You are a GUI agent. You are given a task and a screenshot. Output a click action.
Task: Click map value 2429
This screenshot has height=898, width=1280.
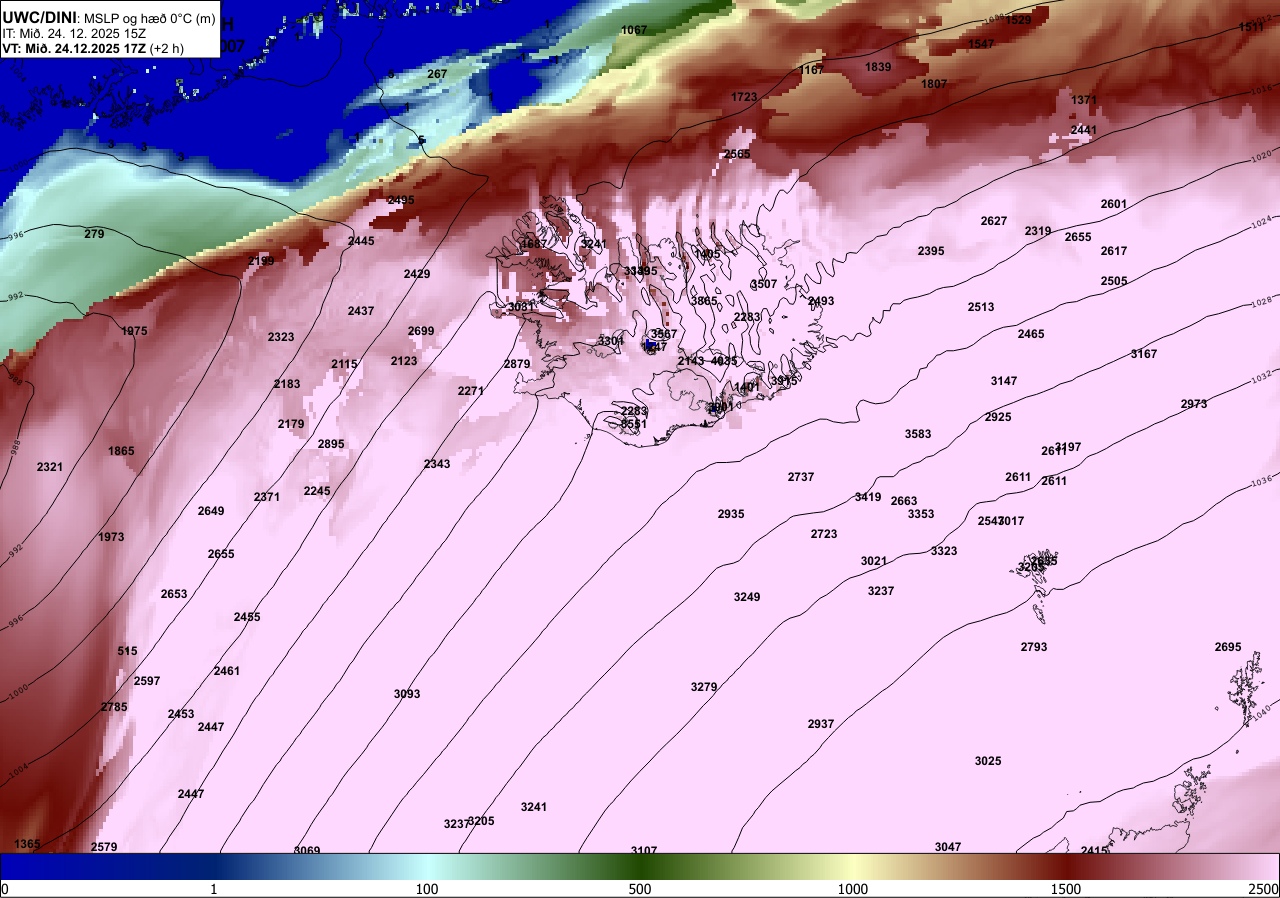(417, 274)
